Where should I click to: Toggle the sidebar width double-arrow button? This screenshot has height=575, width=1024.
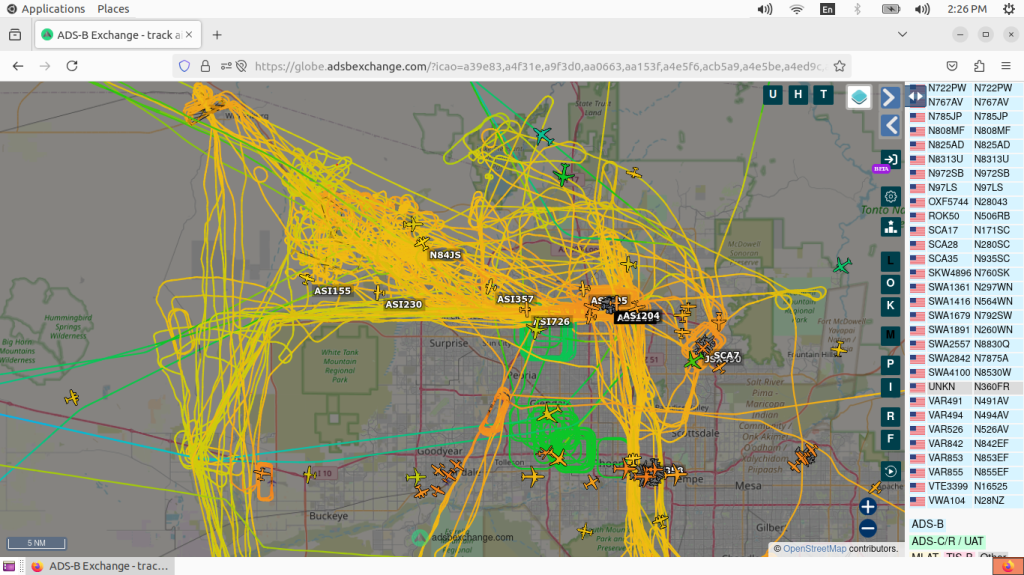[x=916, y=97]
